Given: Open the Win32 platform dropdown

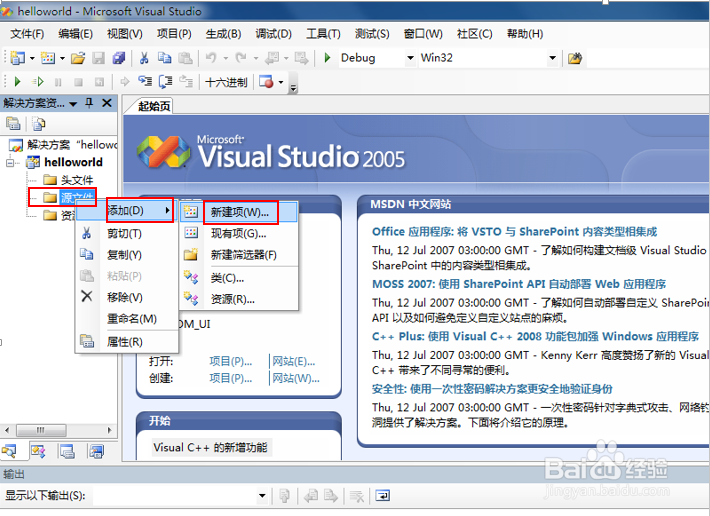Looking at the screenshot, I should 552,58.
